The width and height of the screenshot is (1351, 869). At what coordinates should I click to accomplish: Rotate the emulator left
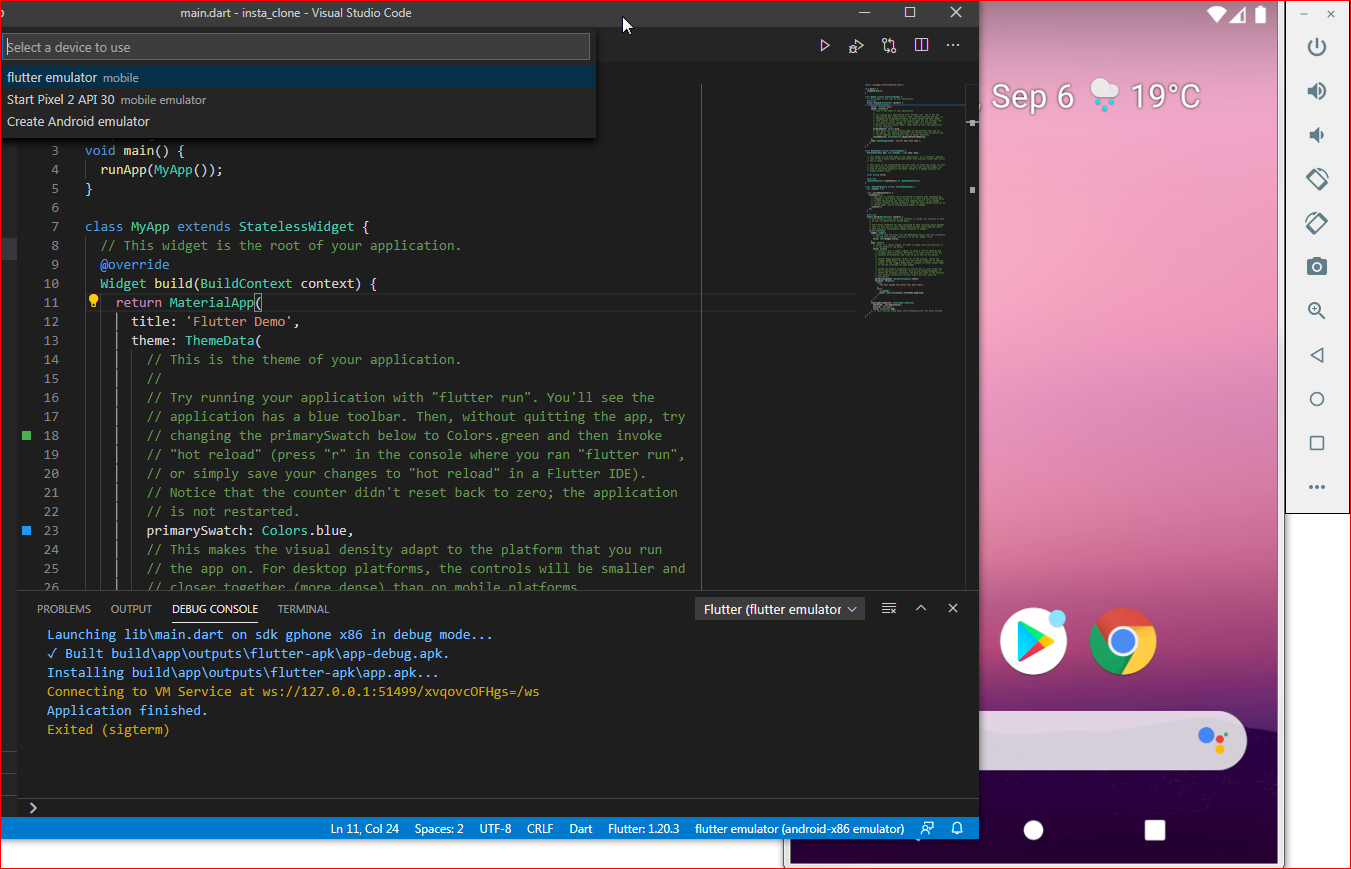(1317, 179)
